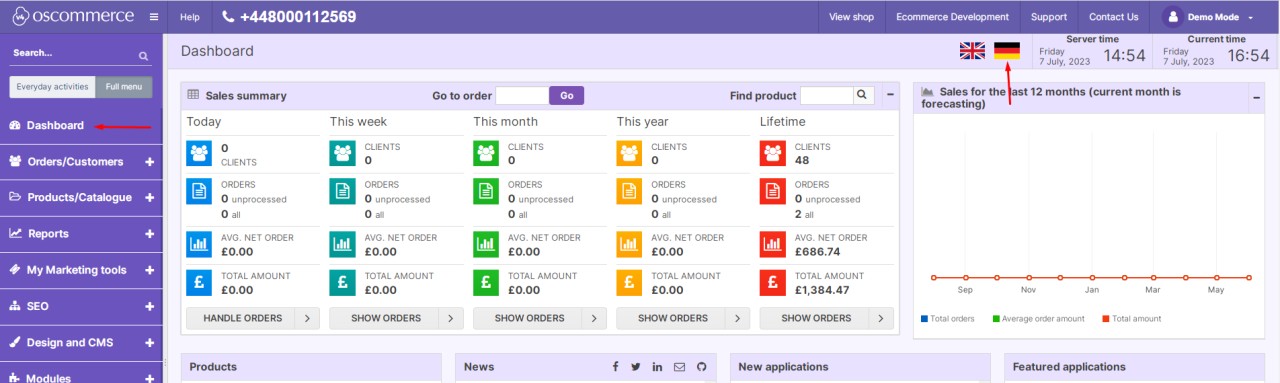Click SHOW ORDERS under This week
Image resolution: width=1280 pixels, height=383 pixels.
click(x=396, y=318)
